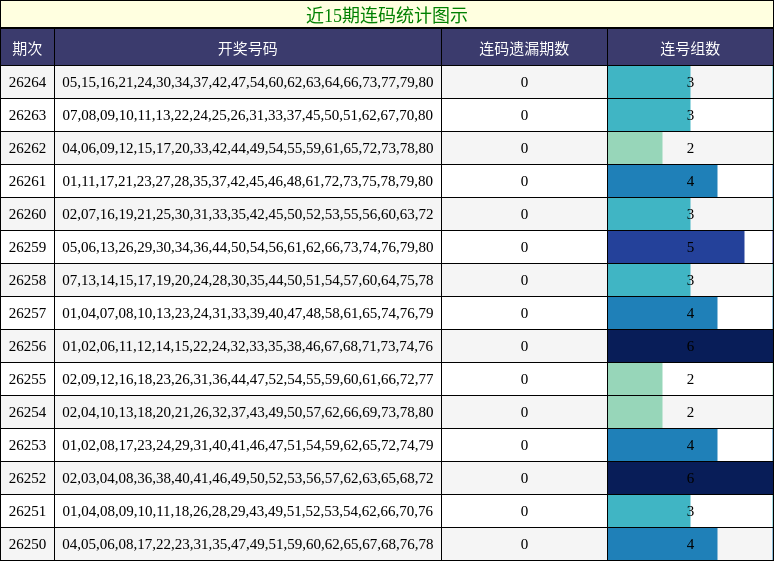Click the group-count bar for period 26264
This screenshot has width=774, height=561.
(649, 82)
